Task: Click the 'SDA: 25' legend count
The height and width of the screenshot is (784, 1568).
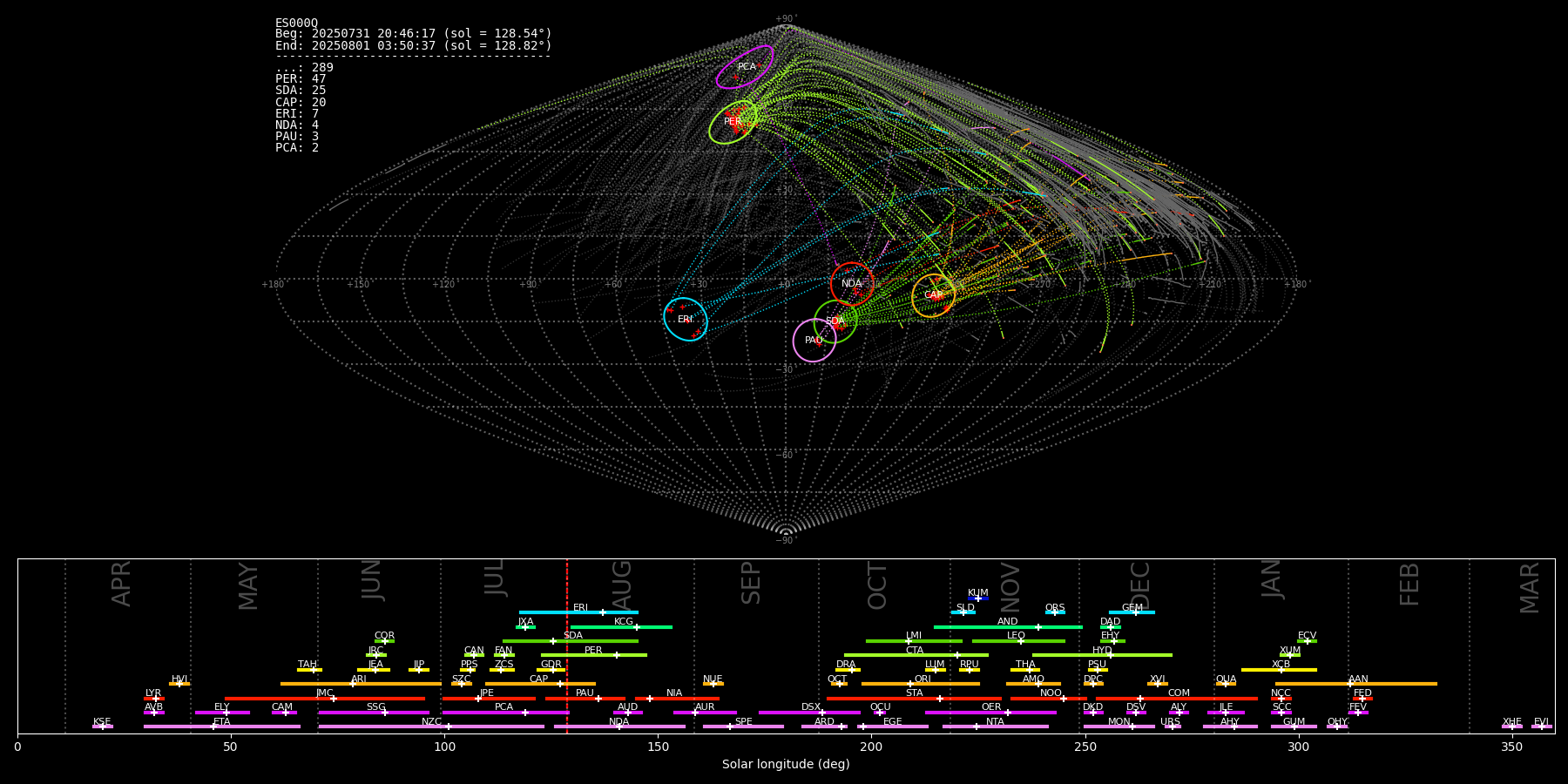Action: point(301,91)
